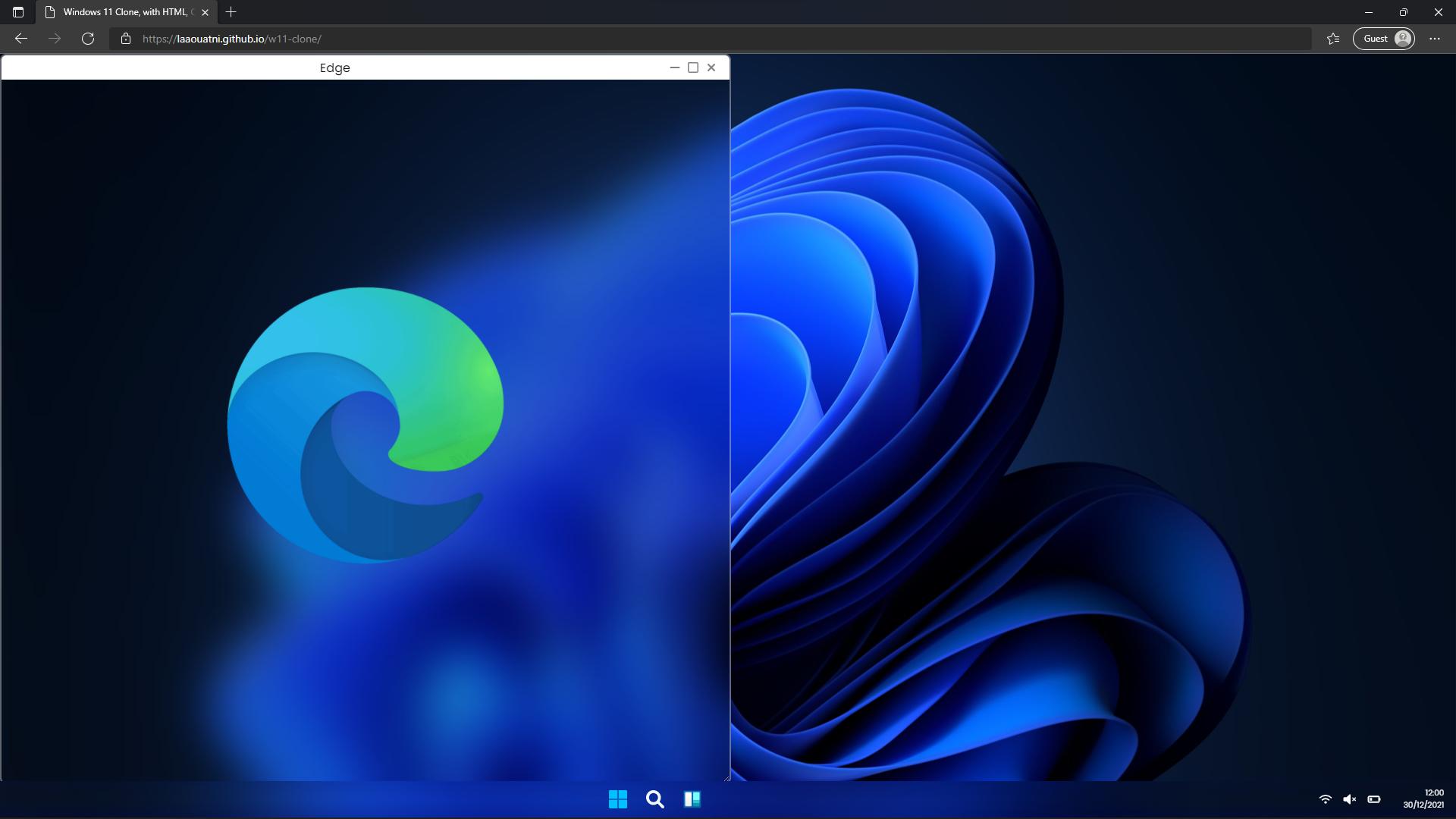Click the Edge window title bar

tap(334, 67)
